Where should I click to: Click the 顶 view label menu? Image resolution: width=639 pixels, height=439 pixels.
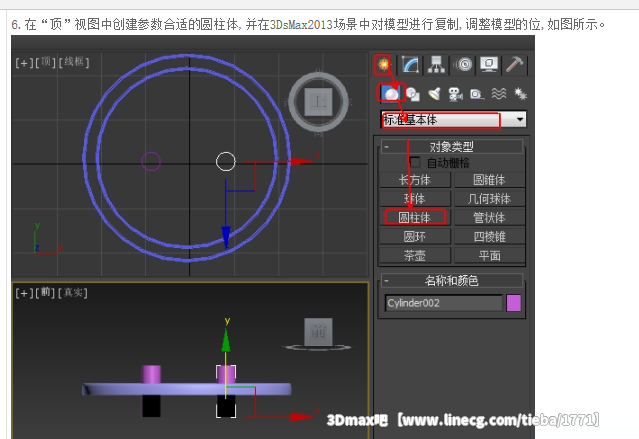(45, 62)
